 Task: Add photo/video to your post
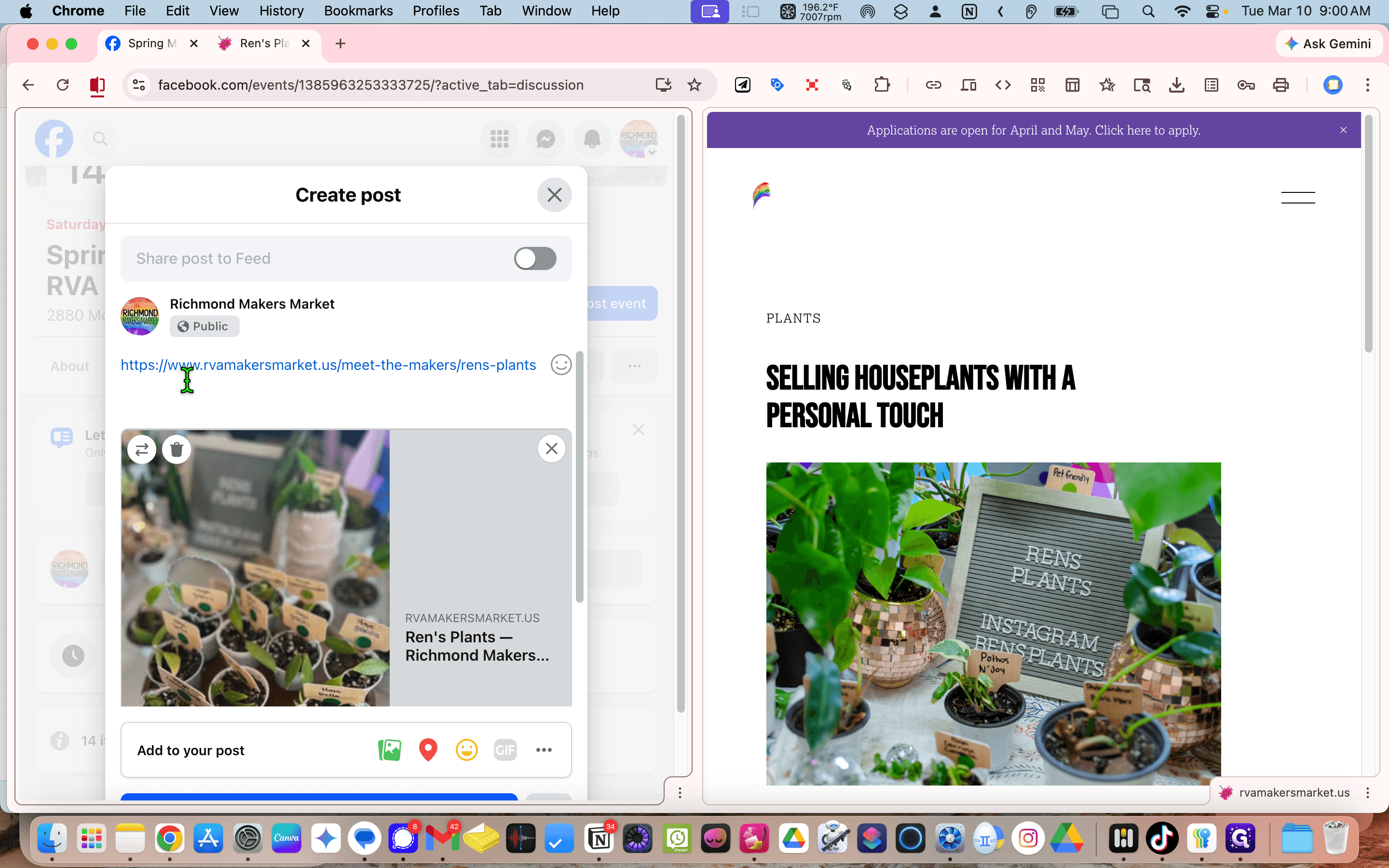(390, 750)
